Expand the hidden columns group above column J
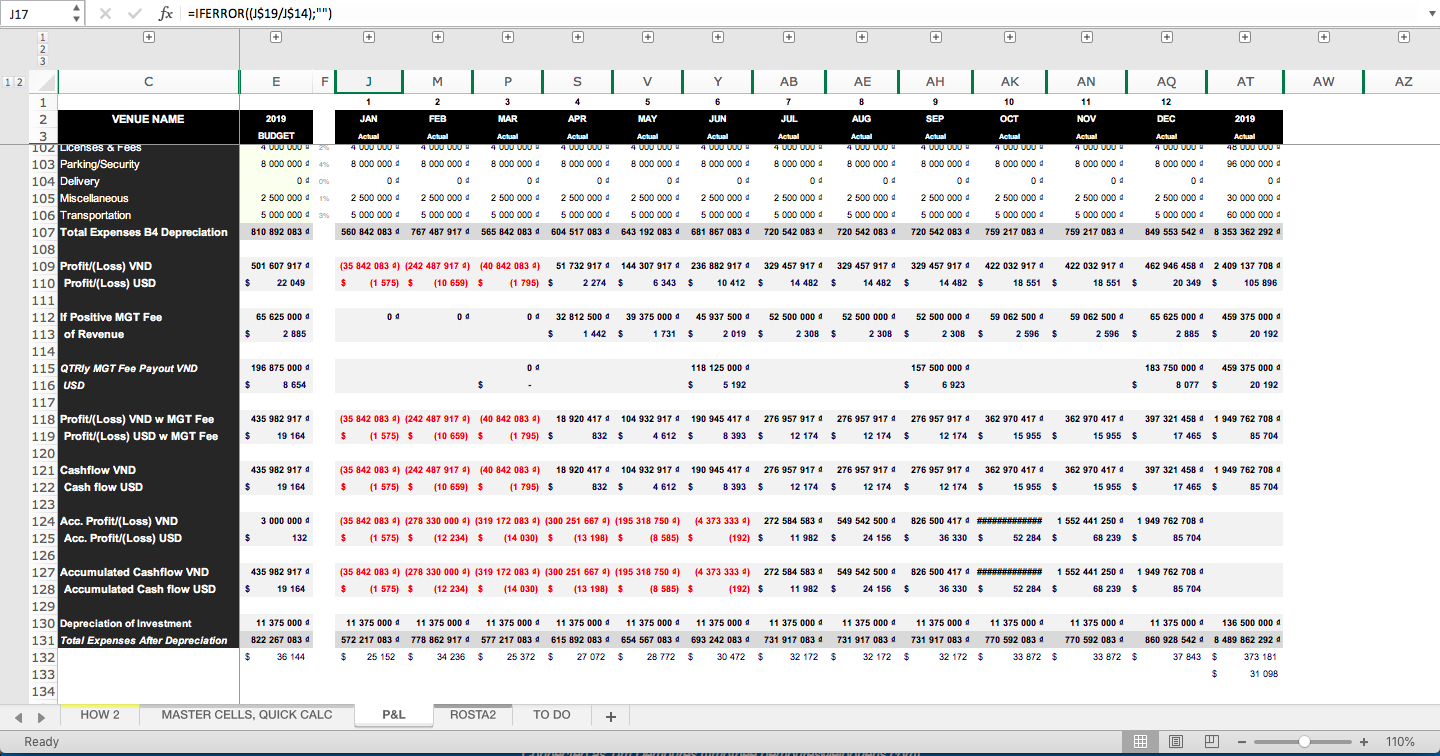This screenshot has height=756, width=1440. click(x=368, y=37)
